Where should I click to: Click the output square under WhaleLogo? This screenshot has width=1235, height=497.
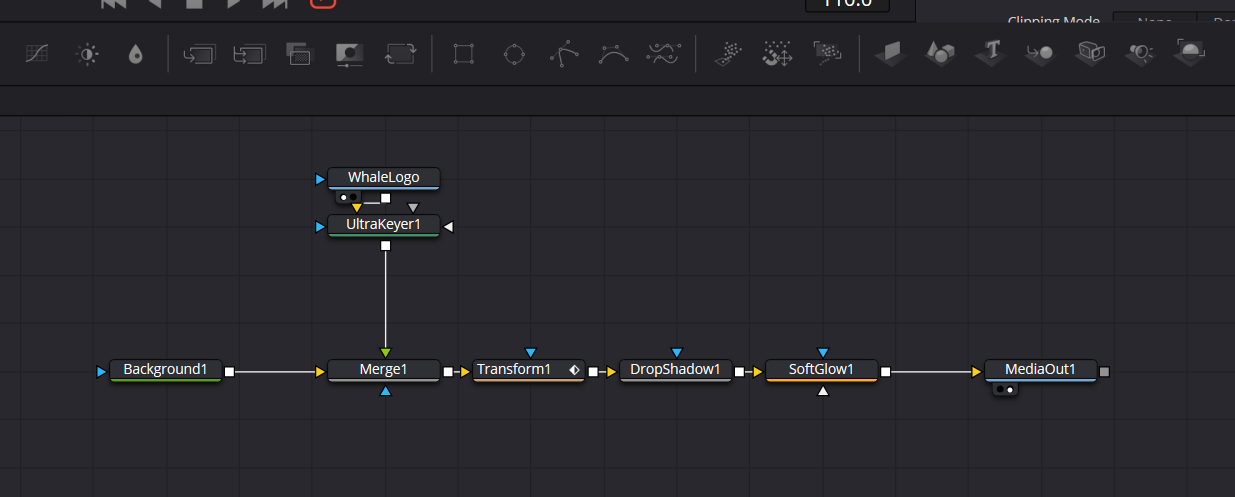click(385, 198)
